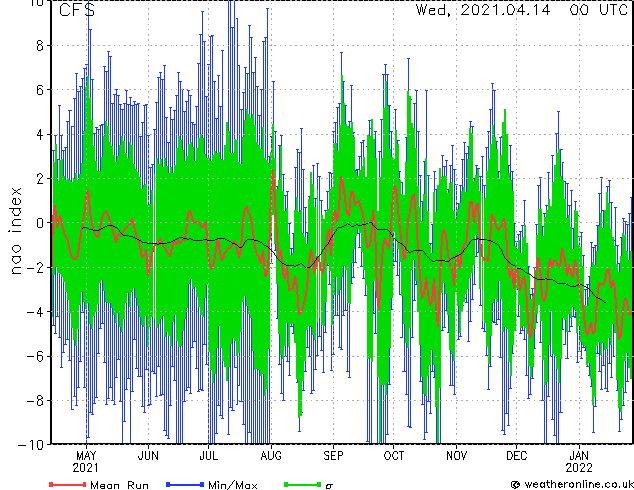Click the red Mean Run legend line
Screen dimensions: 634x490
(x=68, y=484)
